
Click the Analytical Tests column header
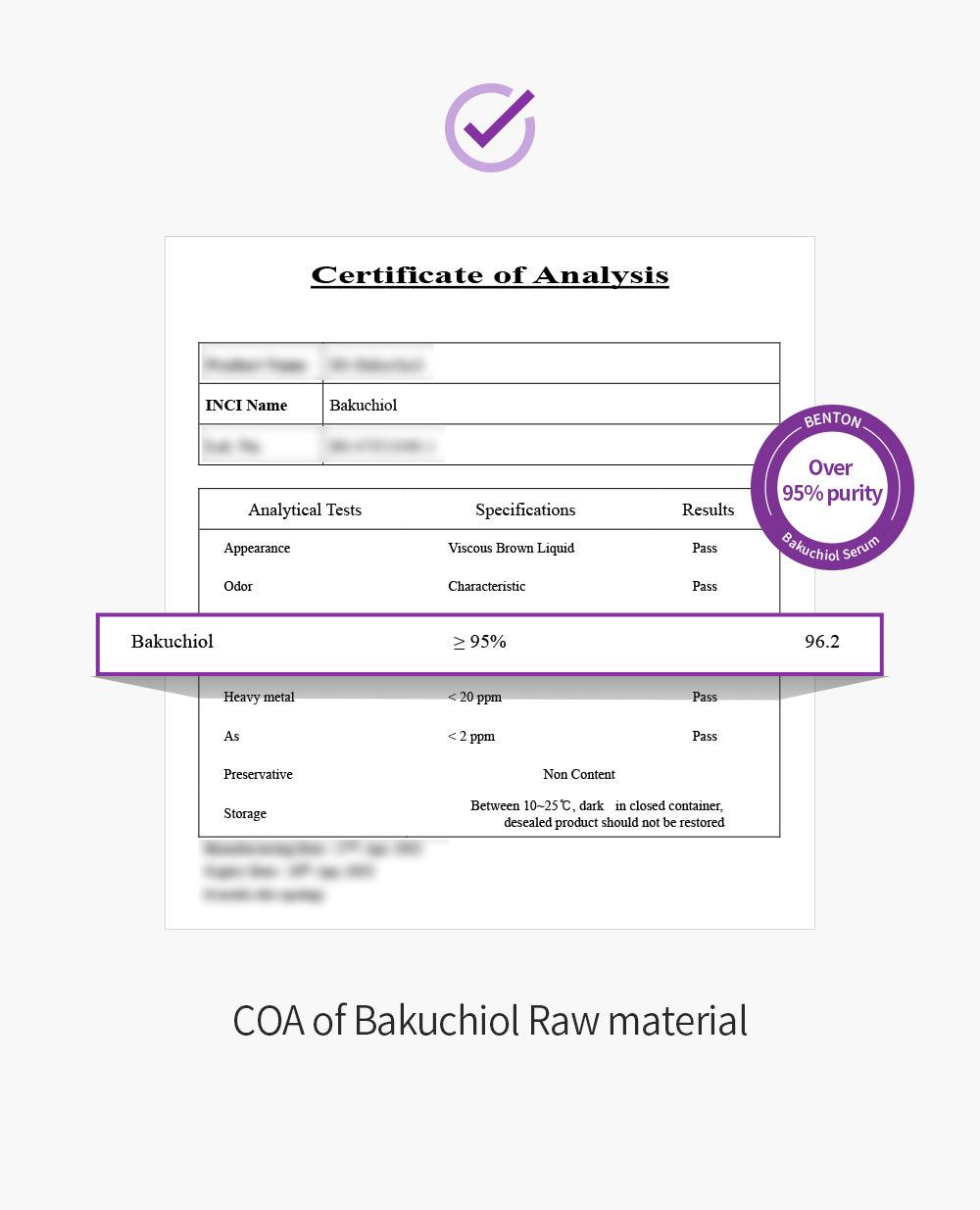coord(305,509)
